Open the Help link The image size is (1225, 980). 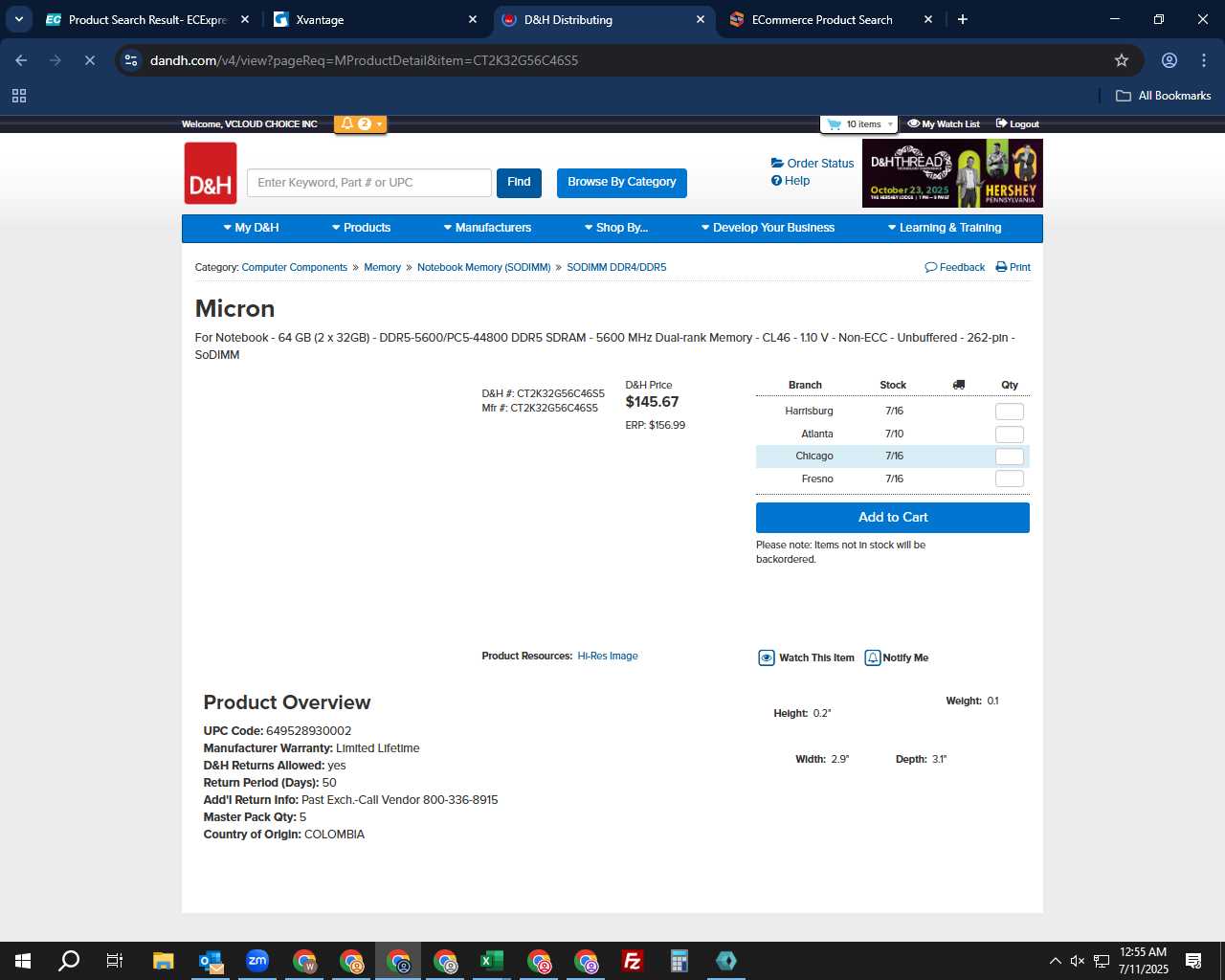point(791,181)
